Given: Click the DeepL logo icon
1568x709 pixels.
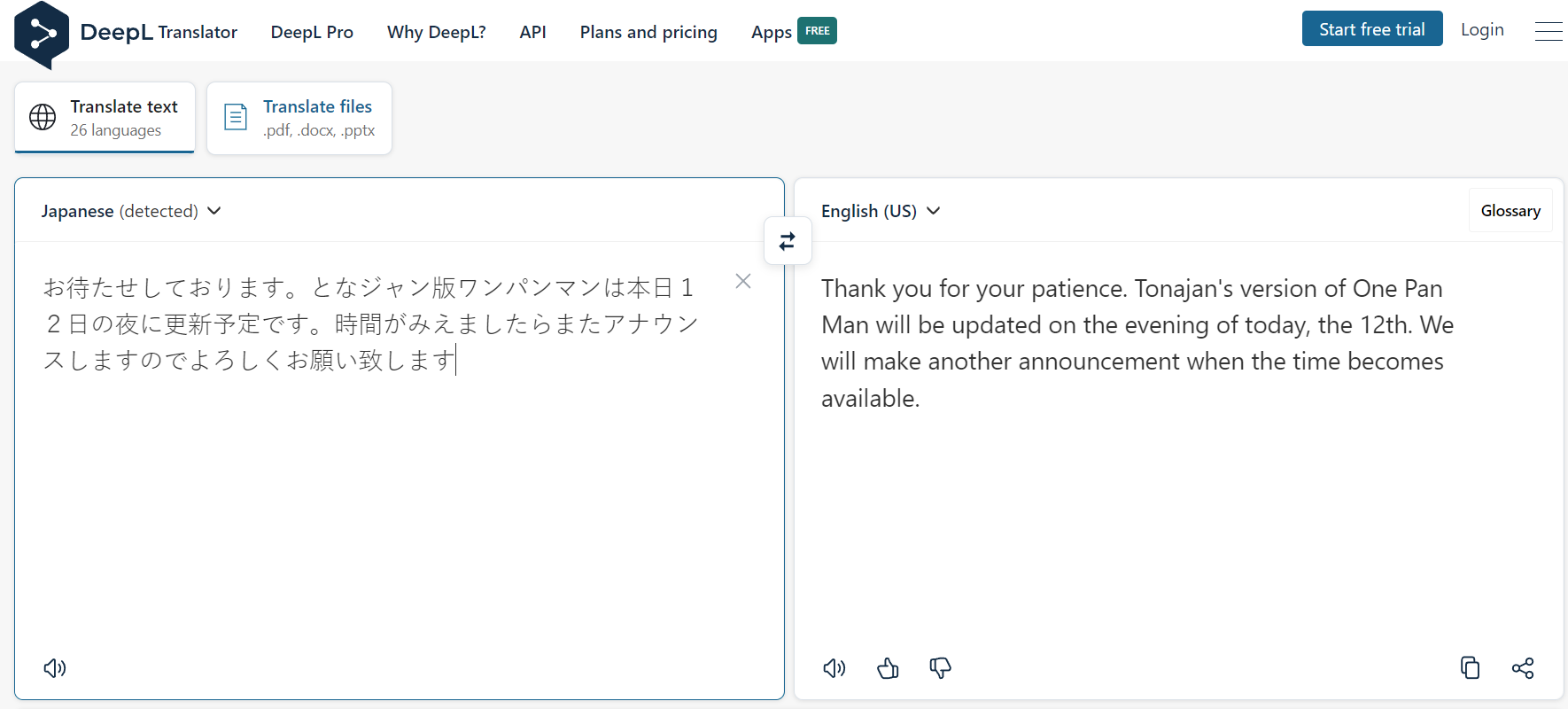Looking at the screenshot, I should pyautogui.click(x=41, y=34).
